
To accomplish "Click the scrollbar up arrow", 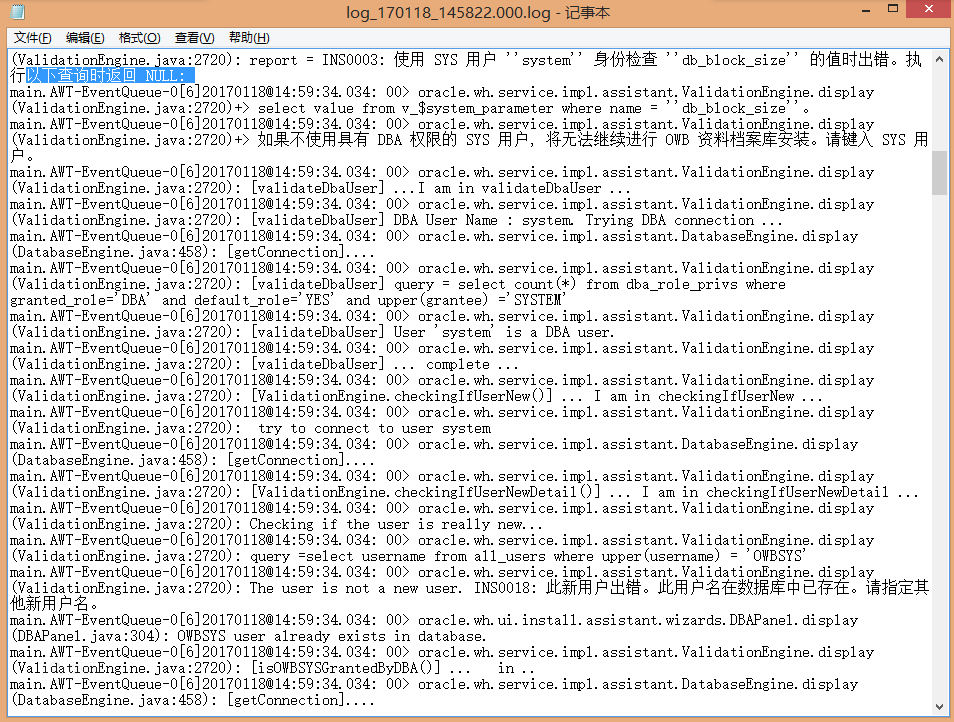I will pyautogui.click(x=939, y=60).
